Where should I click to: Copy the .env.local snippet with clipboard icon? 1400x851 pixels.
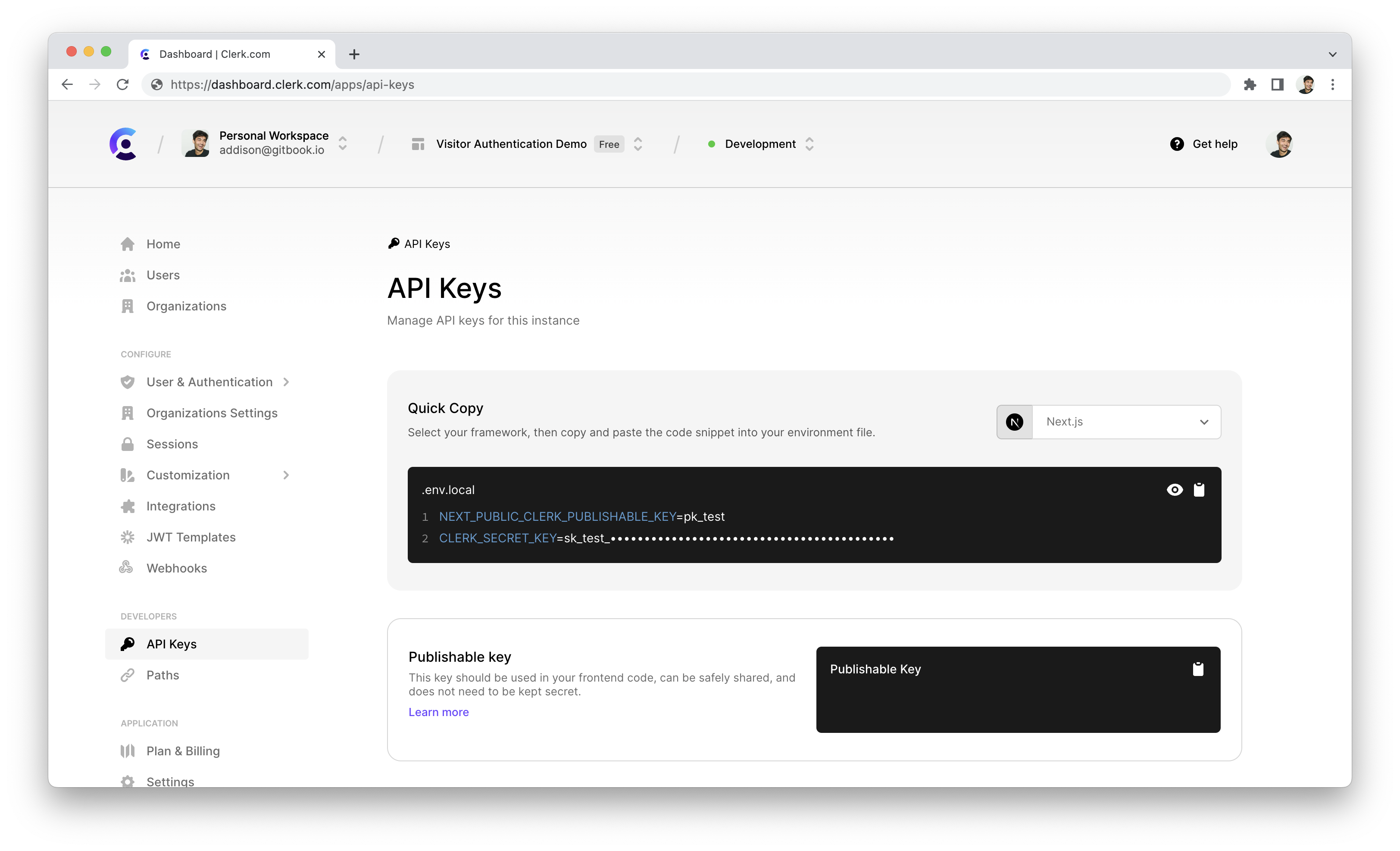(1199, 490)
